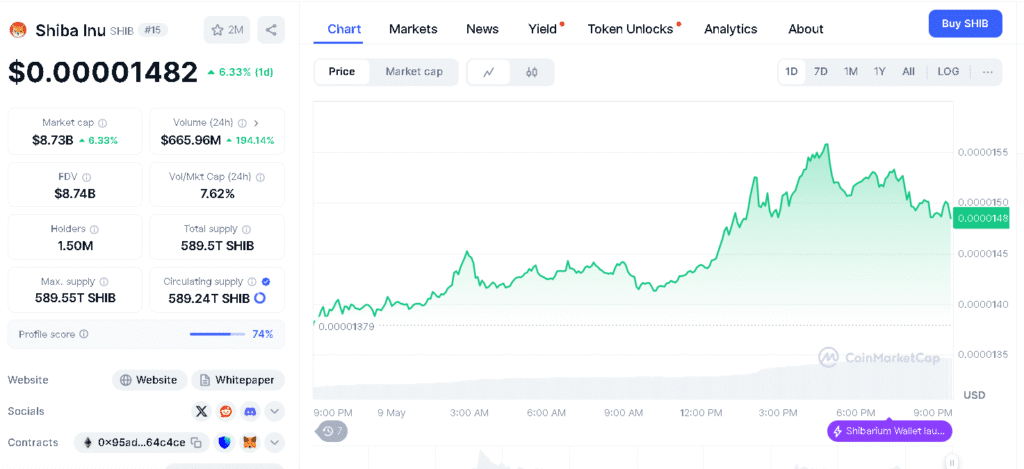The height and width of the screenshot is (469, 1024).
Task: Switch to the News tab
Action: pos(483,29)
